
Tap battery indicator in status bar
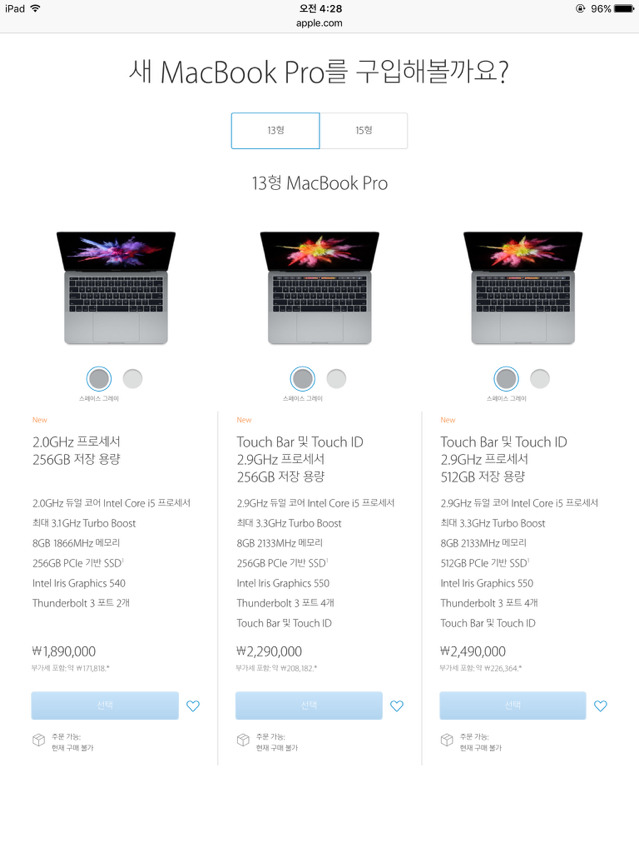point(624,9)
